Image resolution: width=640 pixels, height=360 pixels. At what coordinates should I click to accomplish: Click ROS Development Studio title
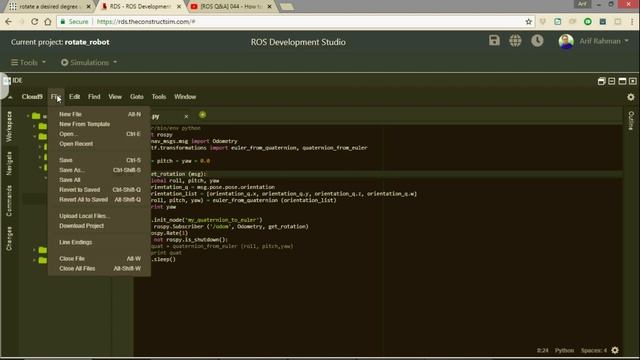pyautogui.click(x=298, y=42)
